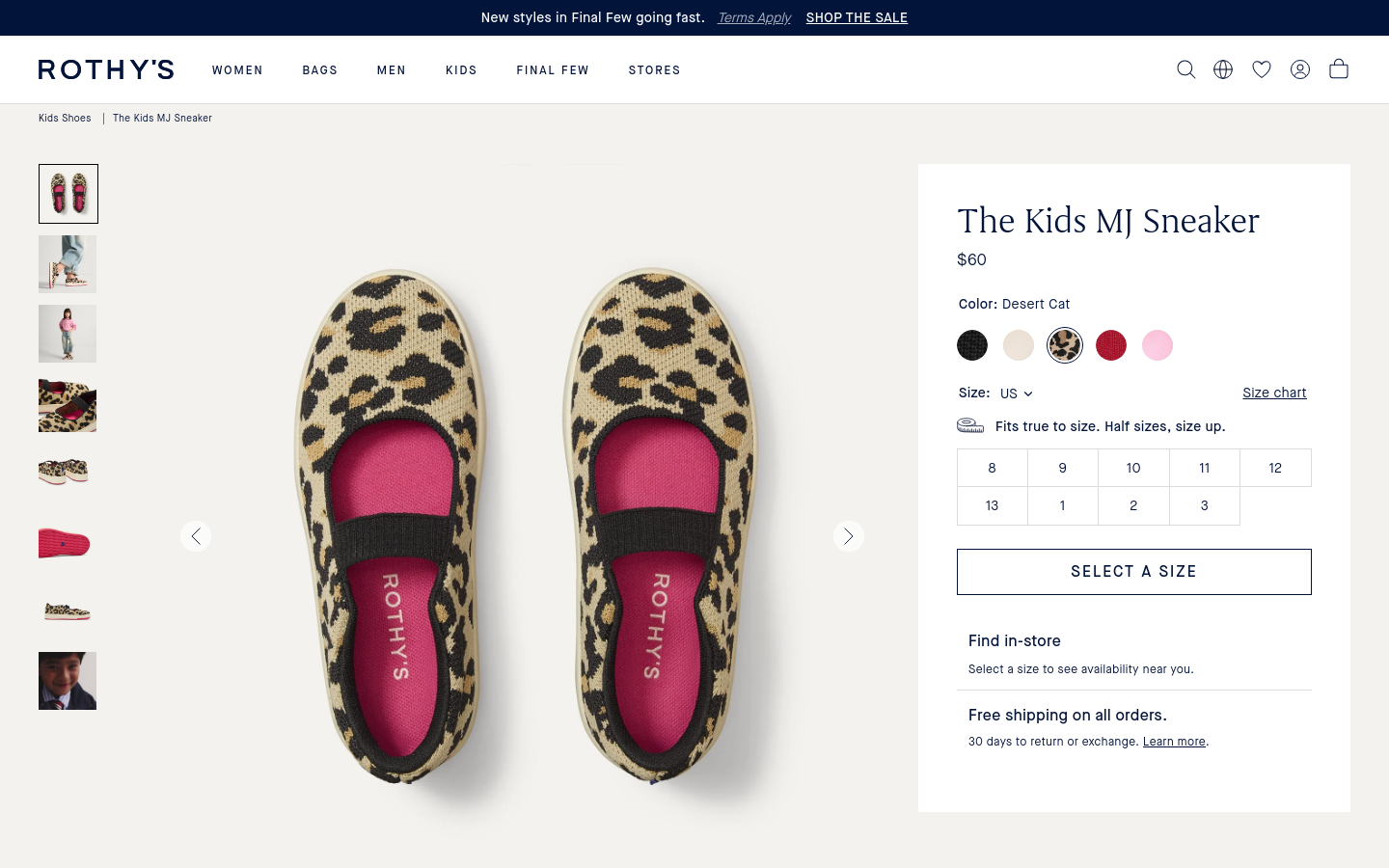Image resolution: width=1389 pixels, height=868 pixels.
Task: Choose size 3
Action: pos(1204,505)
